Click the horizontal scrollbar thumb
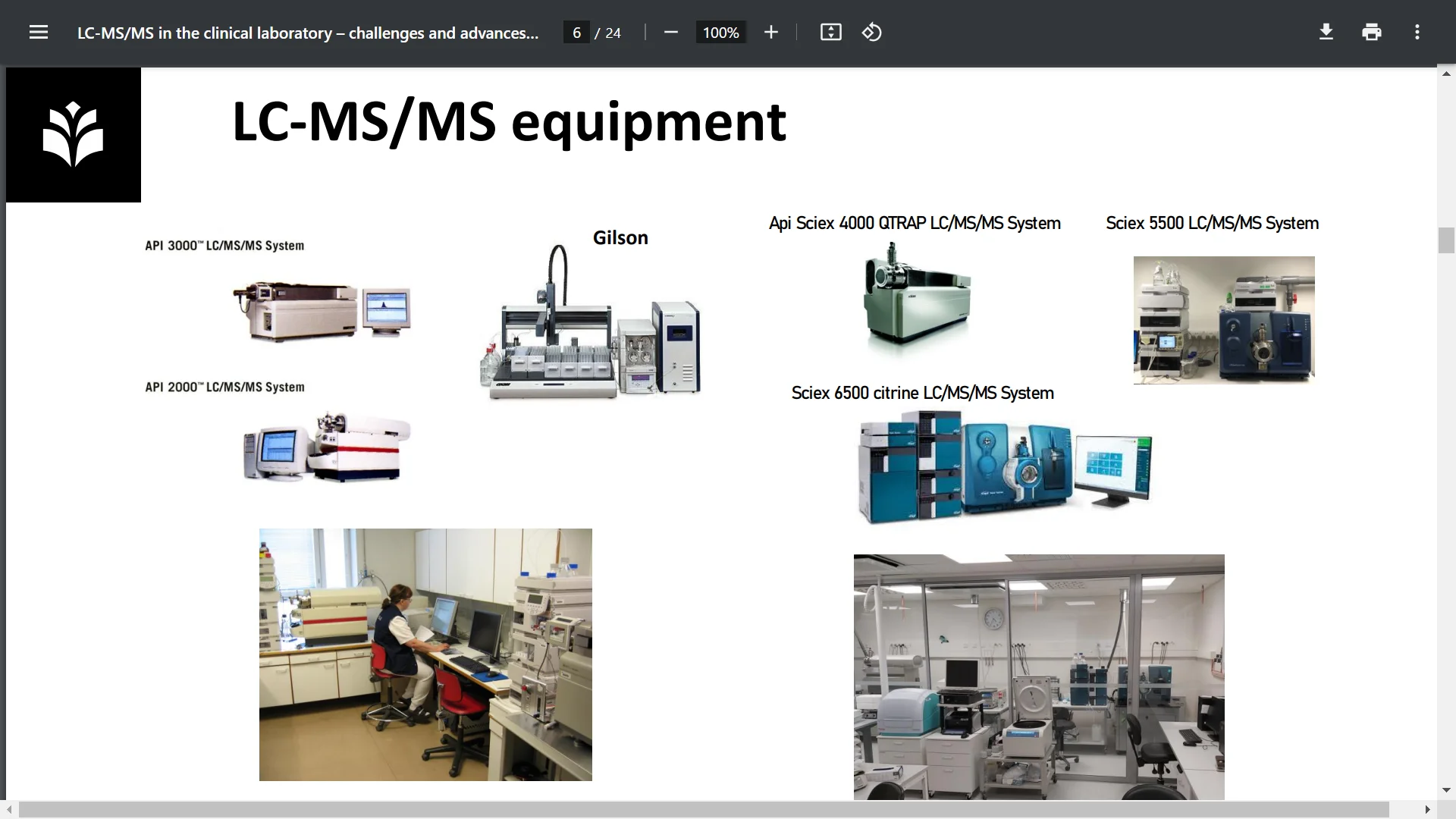Viewport: 1456px width, 819px height. click(704, 810)
